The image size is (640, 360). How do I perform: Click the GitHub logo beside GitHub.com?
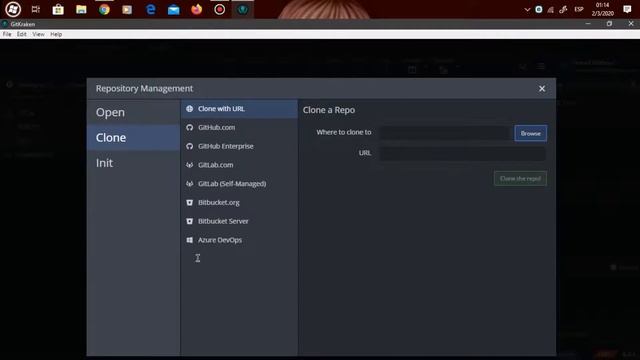coord(189,127)
